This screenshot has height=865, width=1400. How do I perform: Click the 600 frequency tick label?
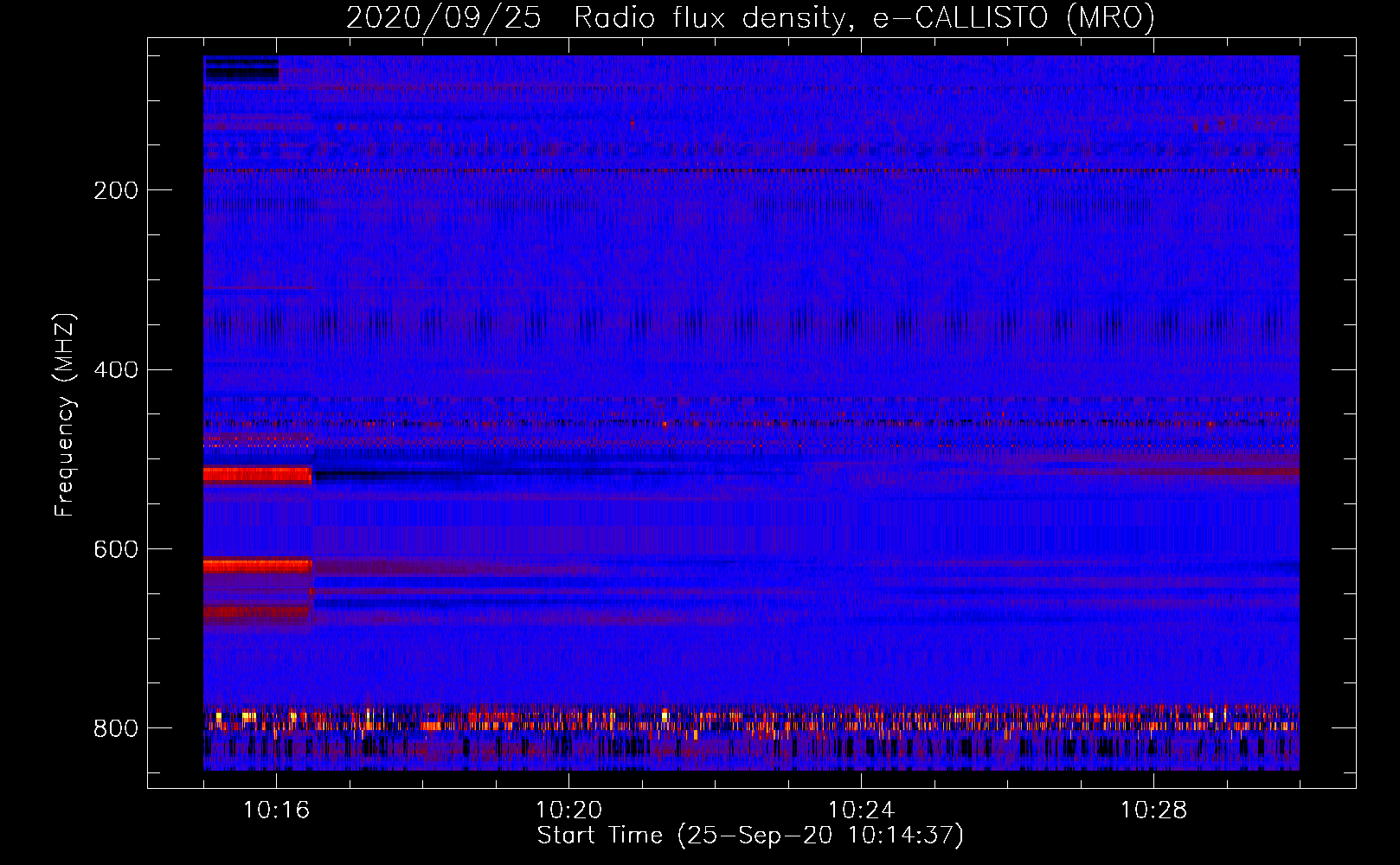116,549
